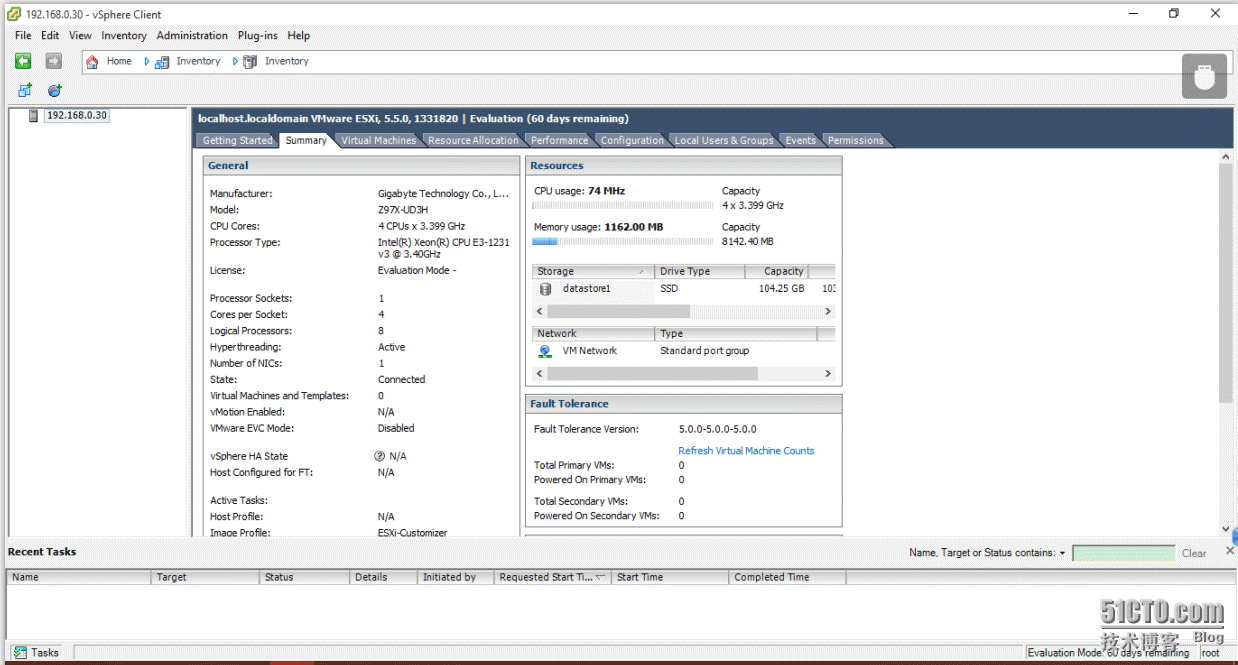Click the Tasks button in status bar
Image resolution: width=1238 pixels, height=665 pixels.
36,652
